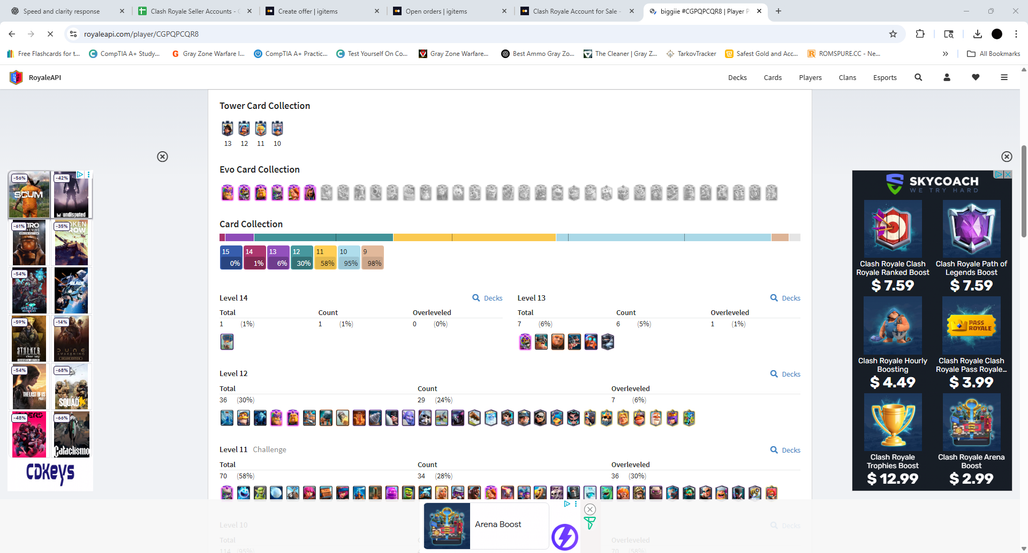1028x553 pixels.
Task: Click the level 10 tower card icon
Action: [277, 129]
